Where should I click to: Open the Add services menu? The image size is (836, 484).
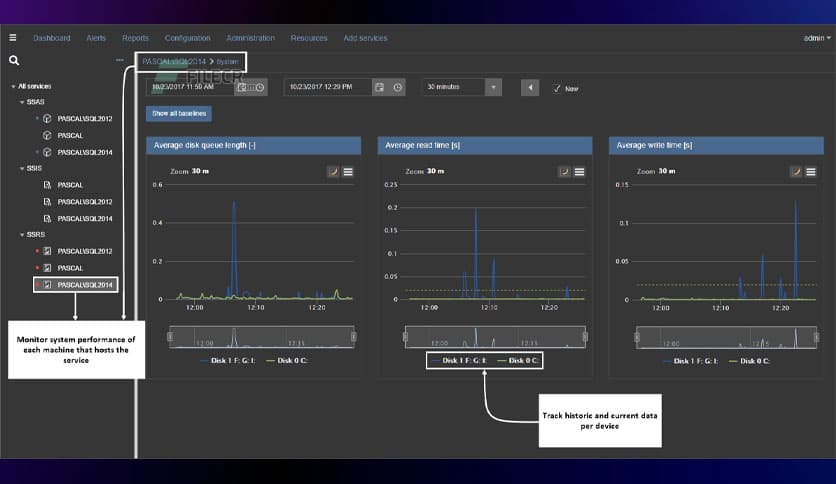tap(365, 38)
